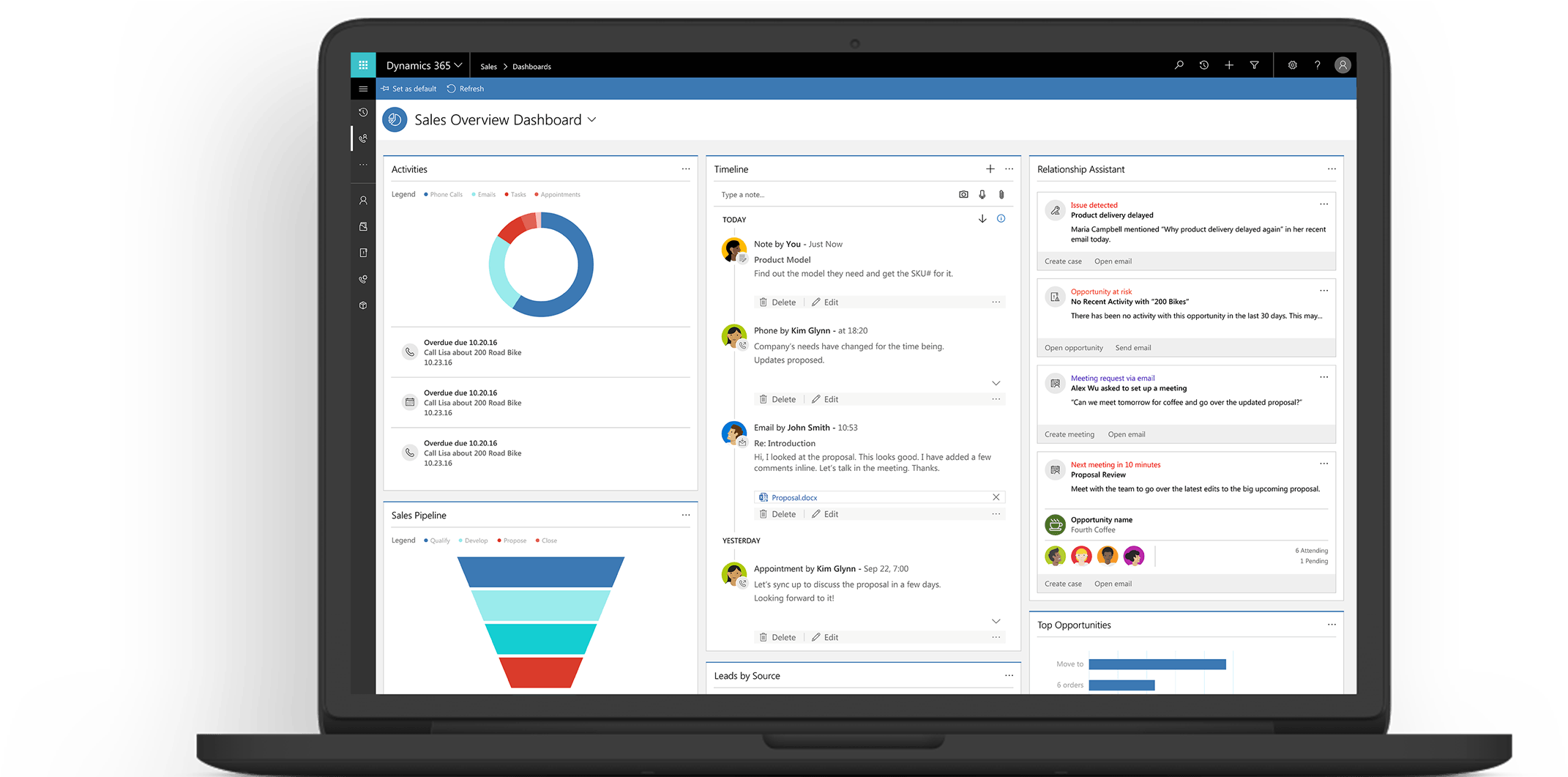1568x777 pixels.
Task: Open the settings gear icon
Action: point(1292,65)
